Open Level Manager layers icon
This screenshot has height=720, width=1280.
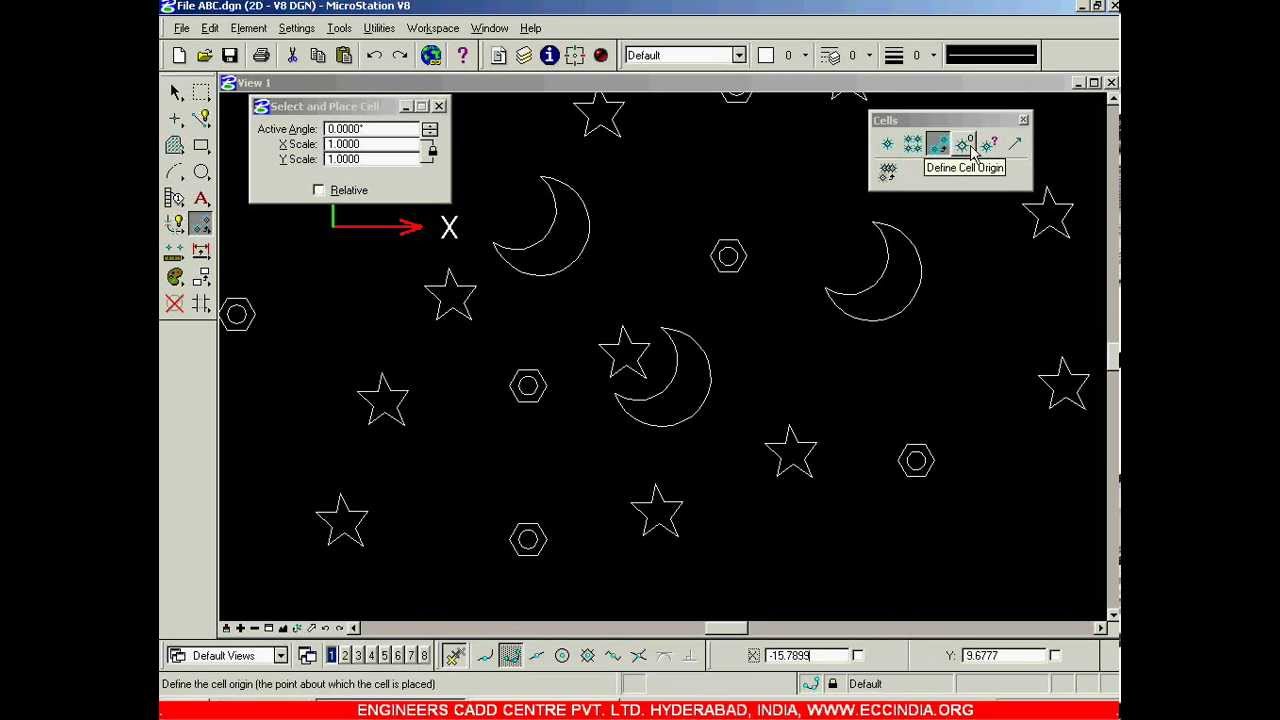click(524, 55)
